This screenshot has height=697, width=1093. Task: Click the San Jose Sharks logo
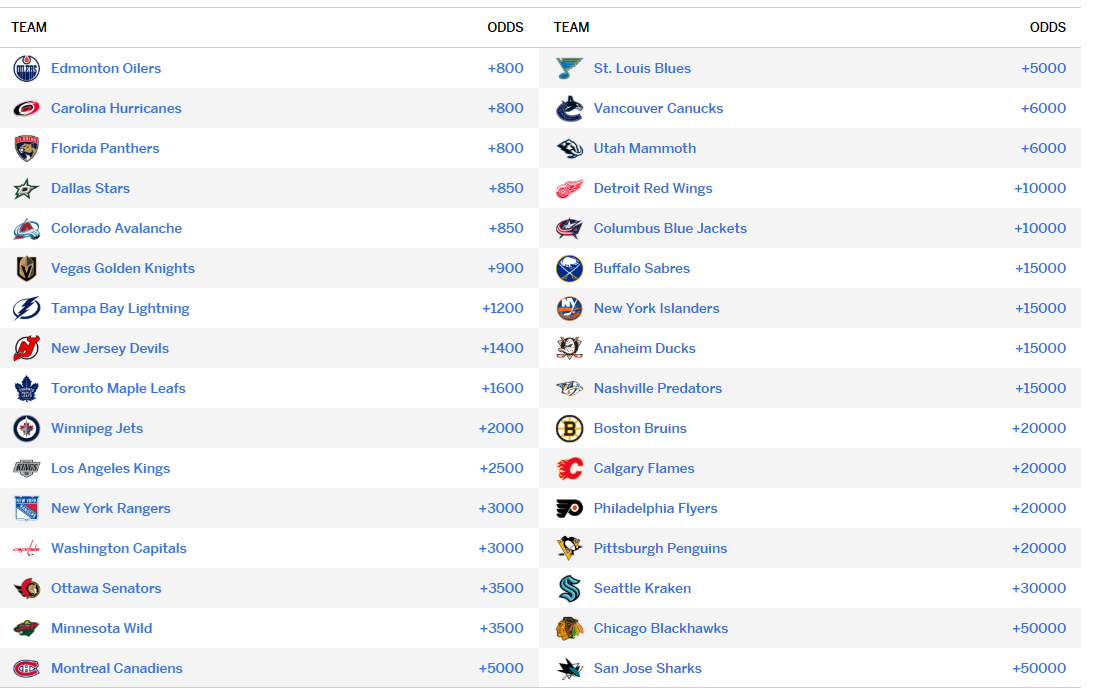click(570, 668)
